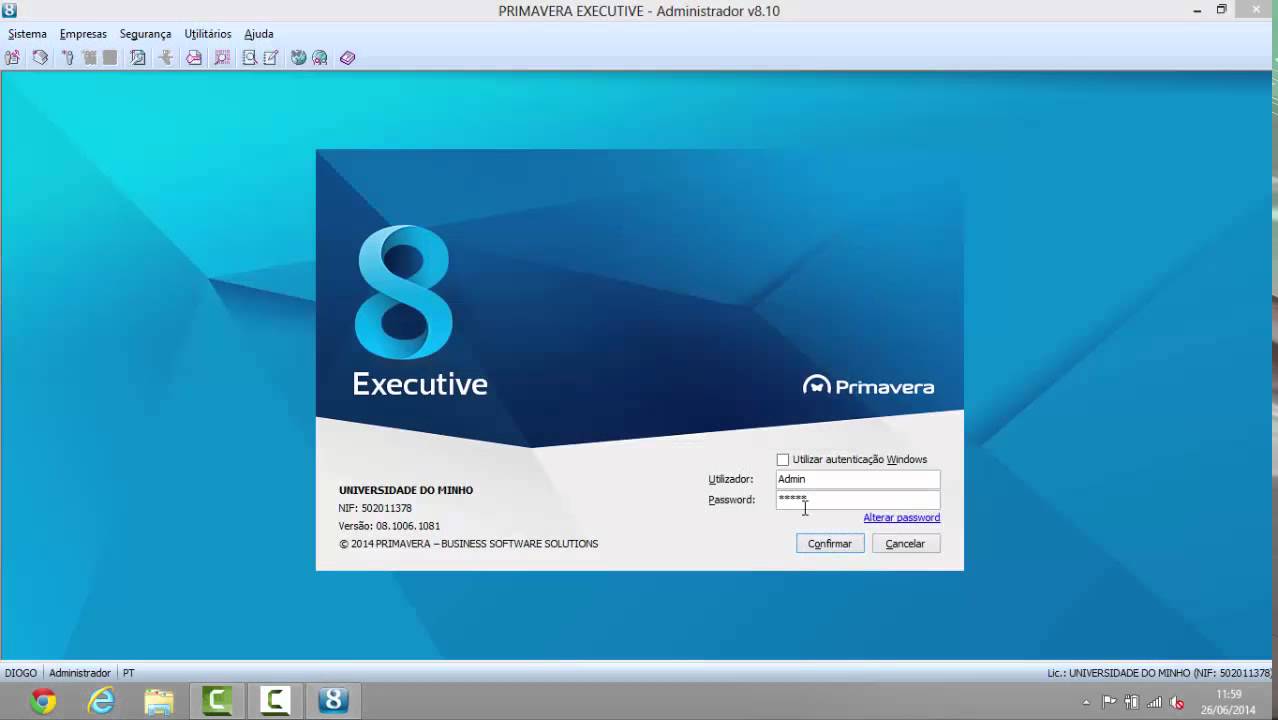Switch to Primavera 8 taskbar button
Image resolution: width=1278 pixels, height=720 pixels.
click(333, 701)
